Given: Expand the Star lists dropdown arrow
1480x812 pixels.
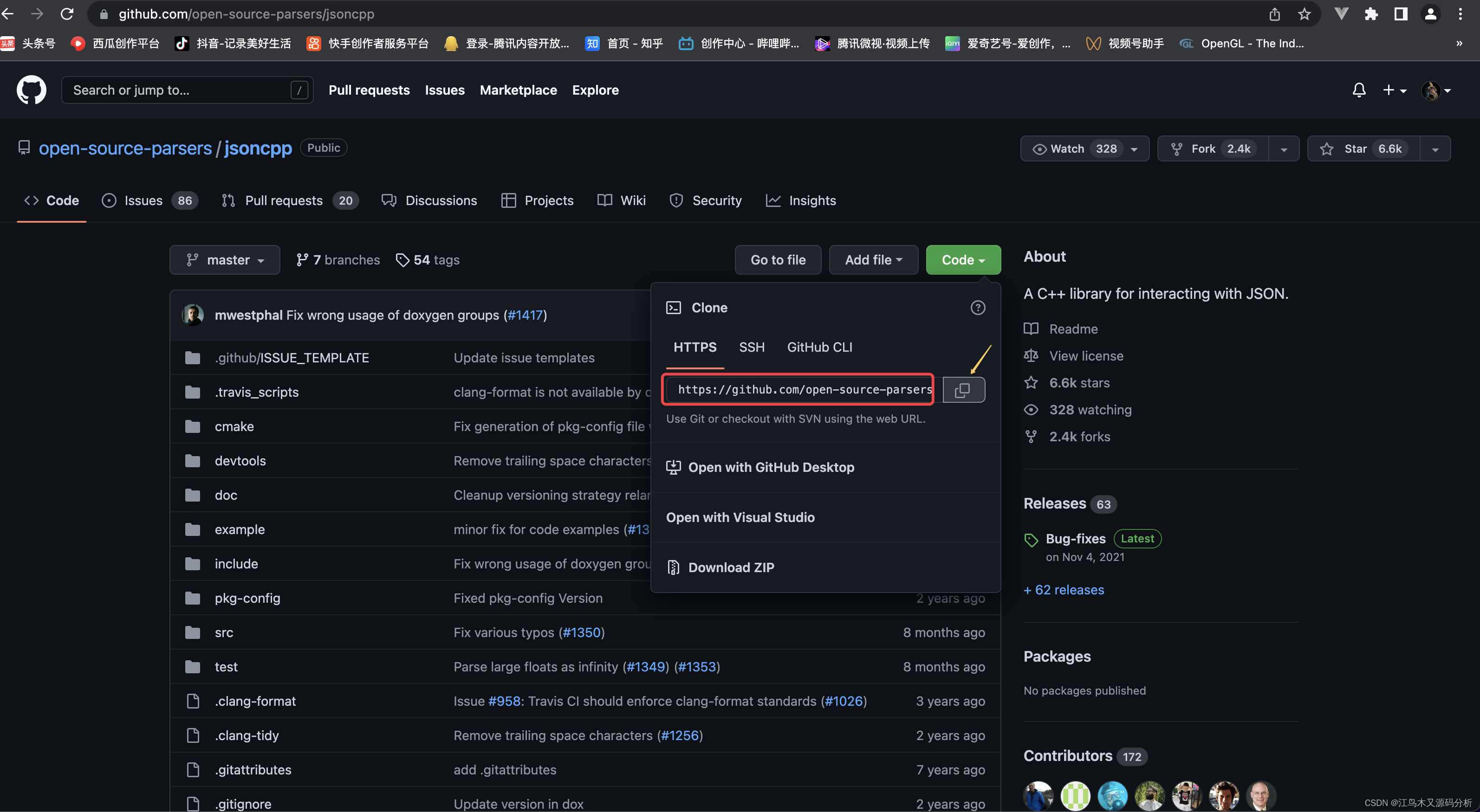Looking at the screenshot, I should (x=1435, y=149).
